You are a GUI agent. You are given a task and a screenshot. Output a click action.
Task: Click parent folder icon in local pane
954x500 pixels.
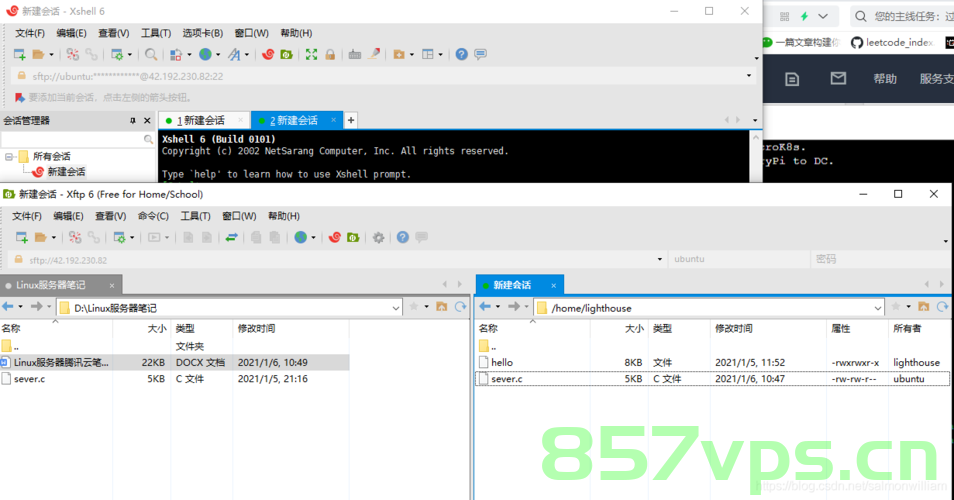pyautogui.click(x=442, y=307)
